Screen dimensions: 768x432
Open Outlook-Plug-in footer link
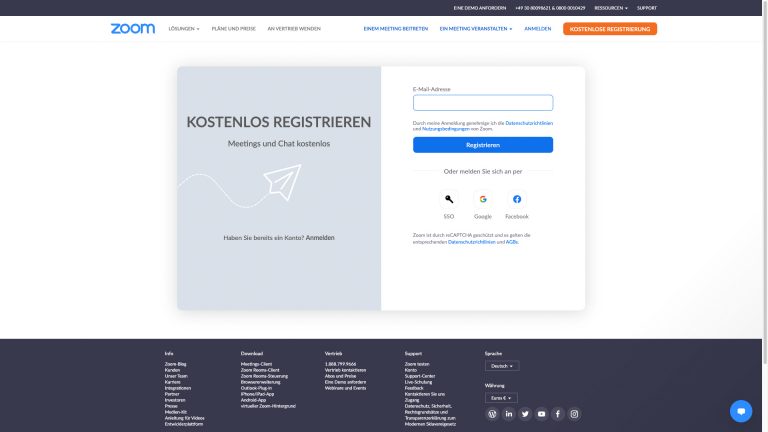pyautogui.click(x=256, y=388)
